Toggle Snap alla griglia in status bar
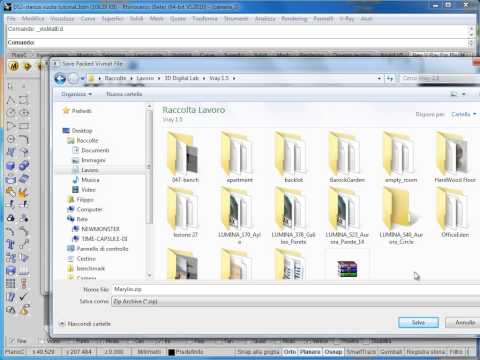 258,352
